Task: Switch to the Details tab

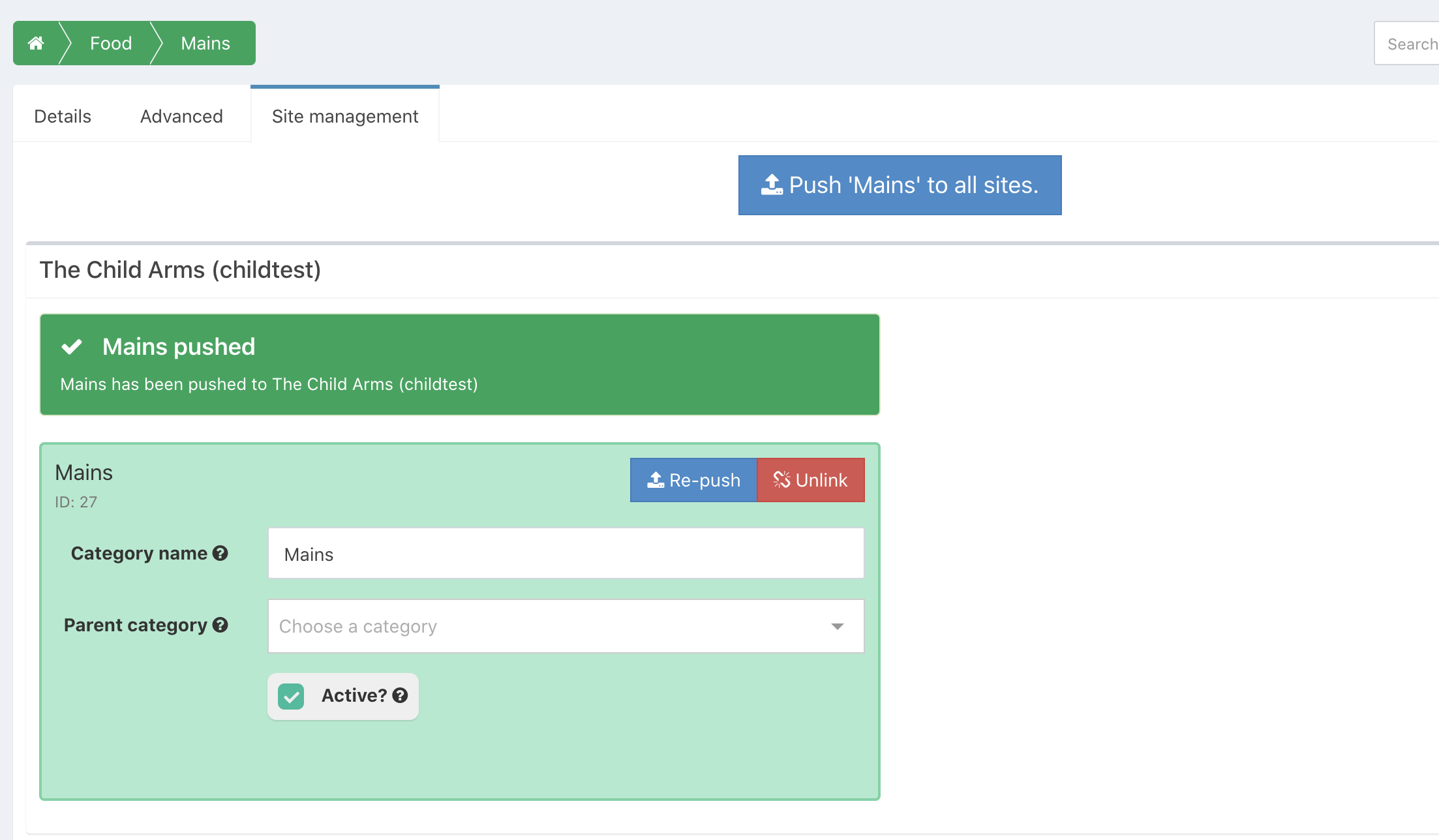Action: [63, 116]
